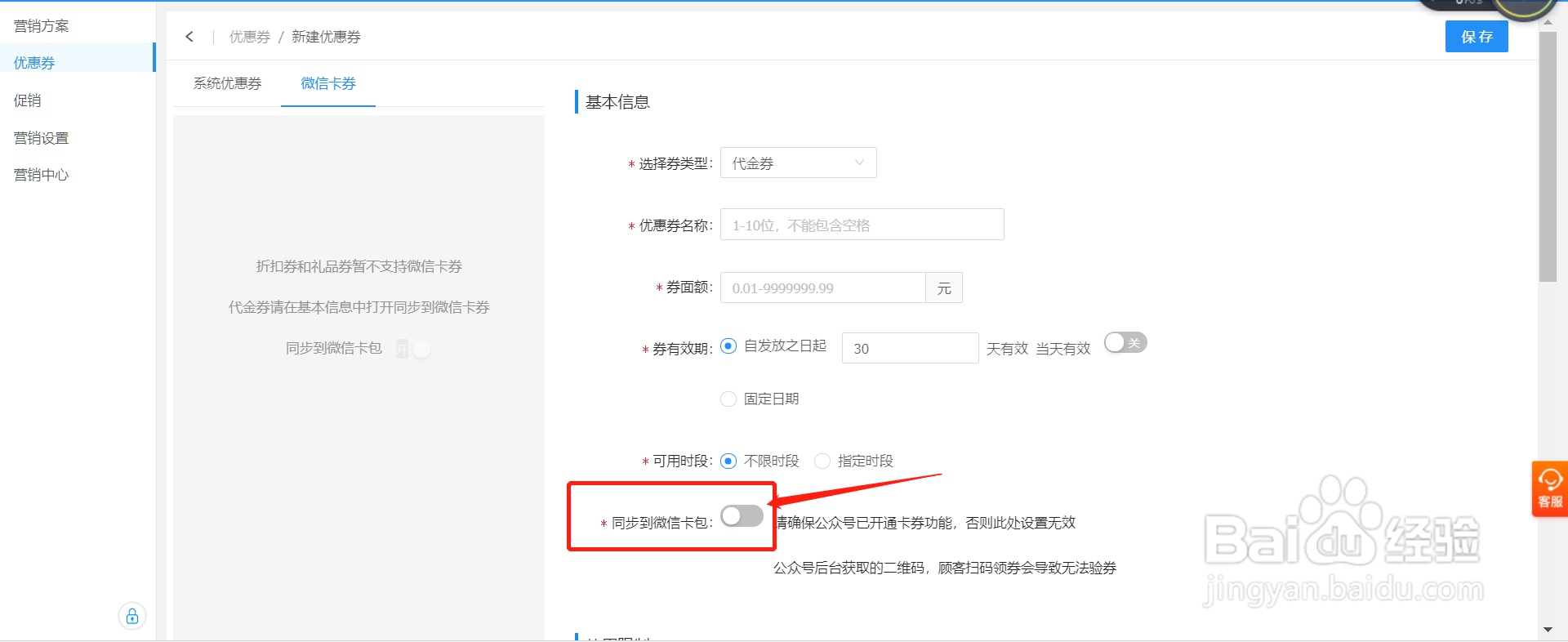1568x642 pixels.
Task: Select 不限时段 radio option
Action: click(x=728, y=461)
